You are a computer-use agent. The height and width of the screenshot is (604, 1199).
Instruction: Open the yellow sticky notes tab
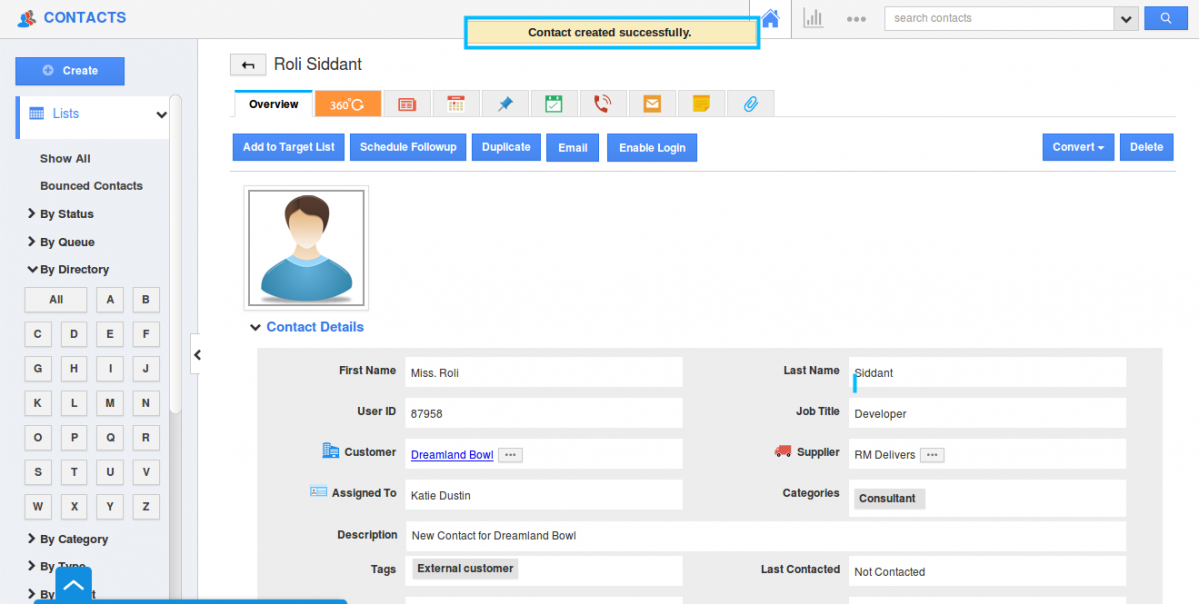pyautogui.click(x=701, y=104)
